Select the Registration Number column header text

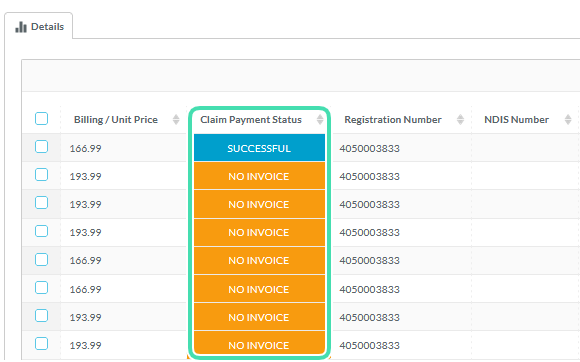click(x=393, y=120)
